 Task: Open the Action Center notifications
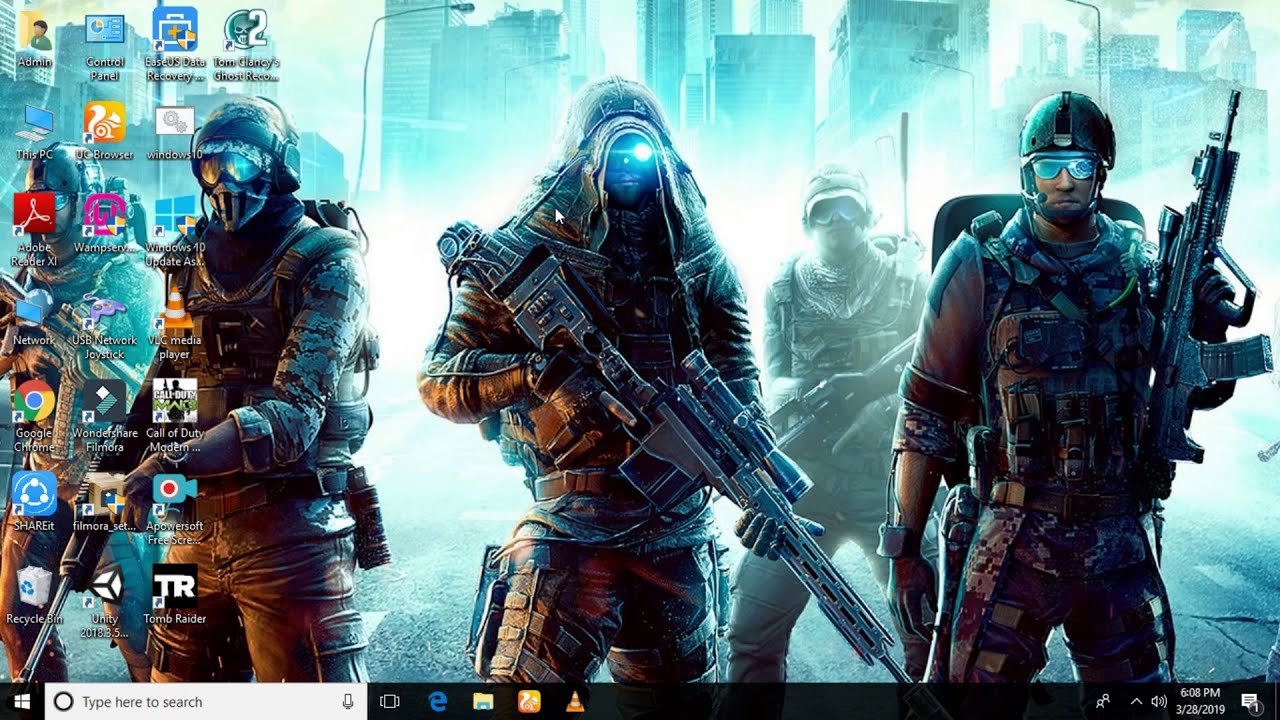1250,702
